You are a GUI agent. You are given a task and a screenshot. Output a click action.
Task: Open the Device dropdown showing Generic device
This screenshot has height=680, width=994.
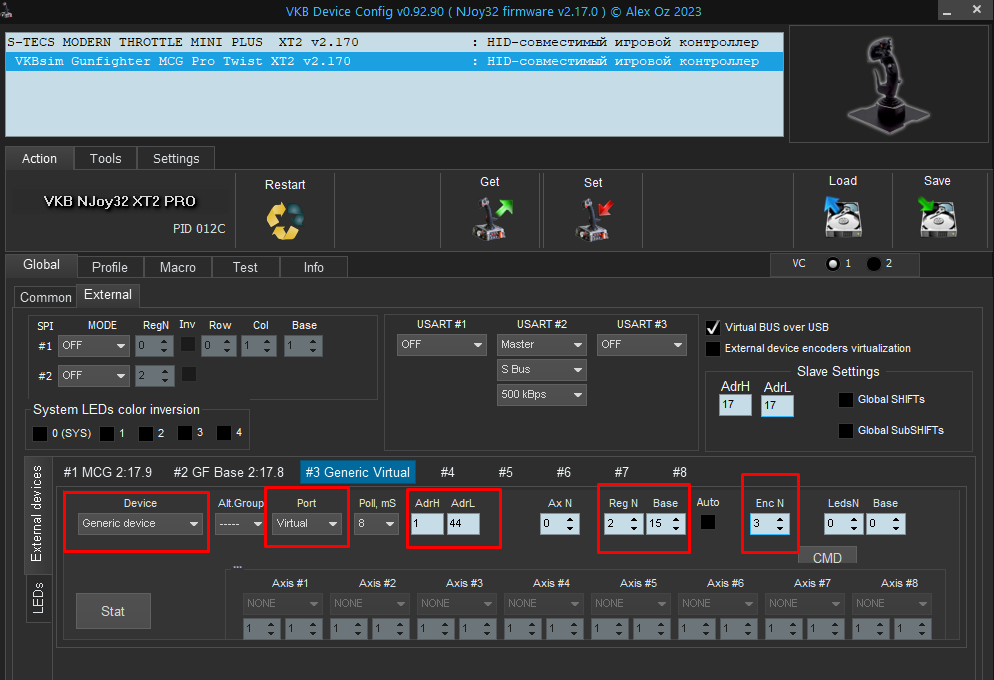tap(140, 523)
